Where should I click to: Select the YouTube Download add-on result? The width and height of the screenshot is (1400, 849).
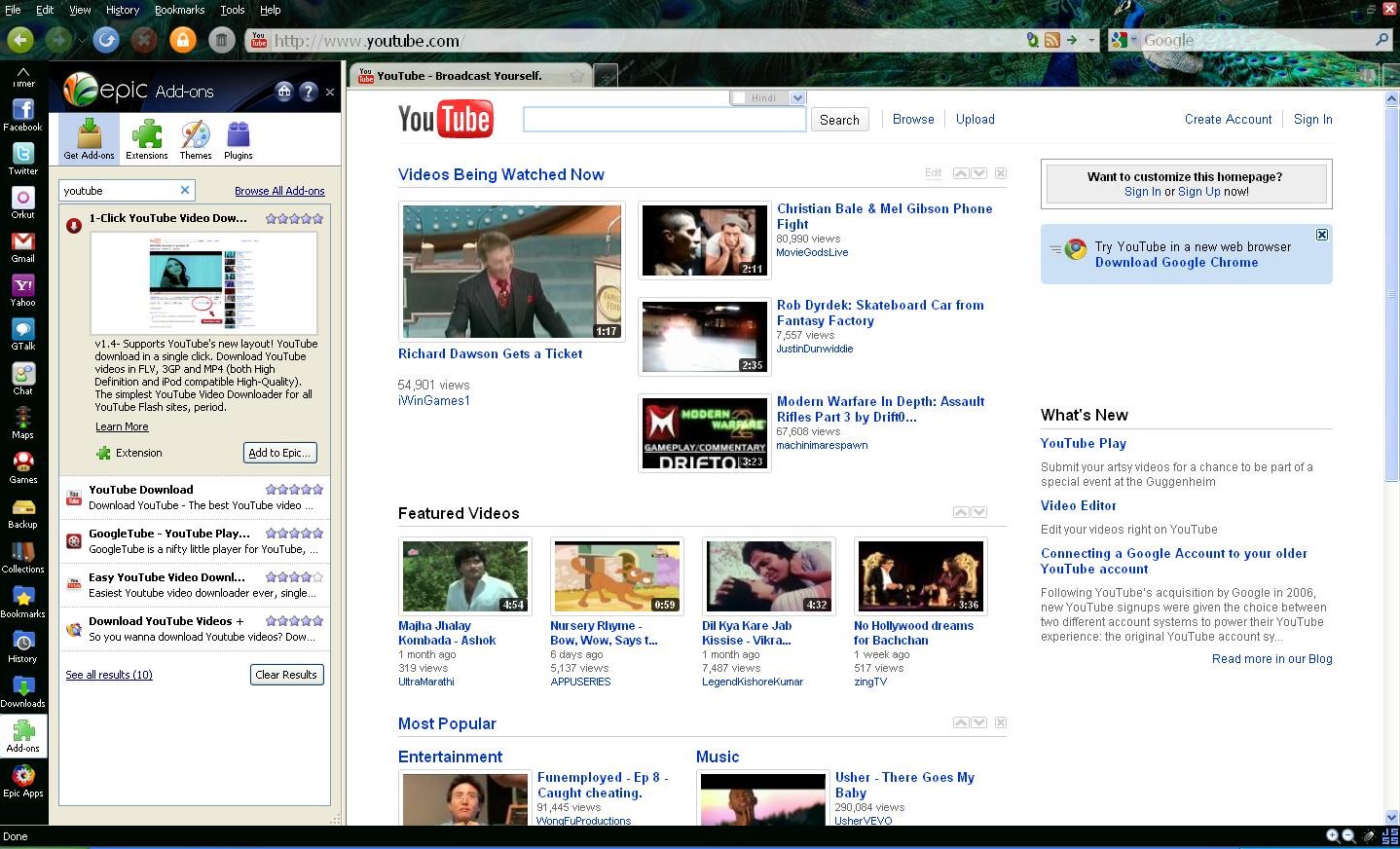pyautogui.click(x=195, y=498)
